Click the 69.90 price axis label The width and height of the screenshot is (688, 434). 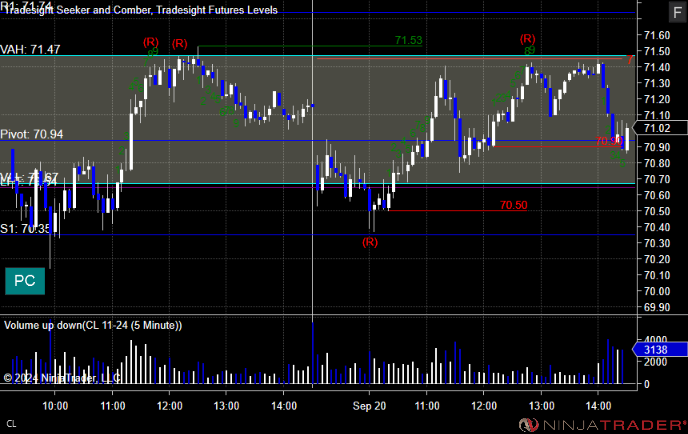point(657,307)
